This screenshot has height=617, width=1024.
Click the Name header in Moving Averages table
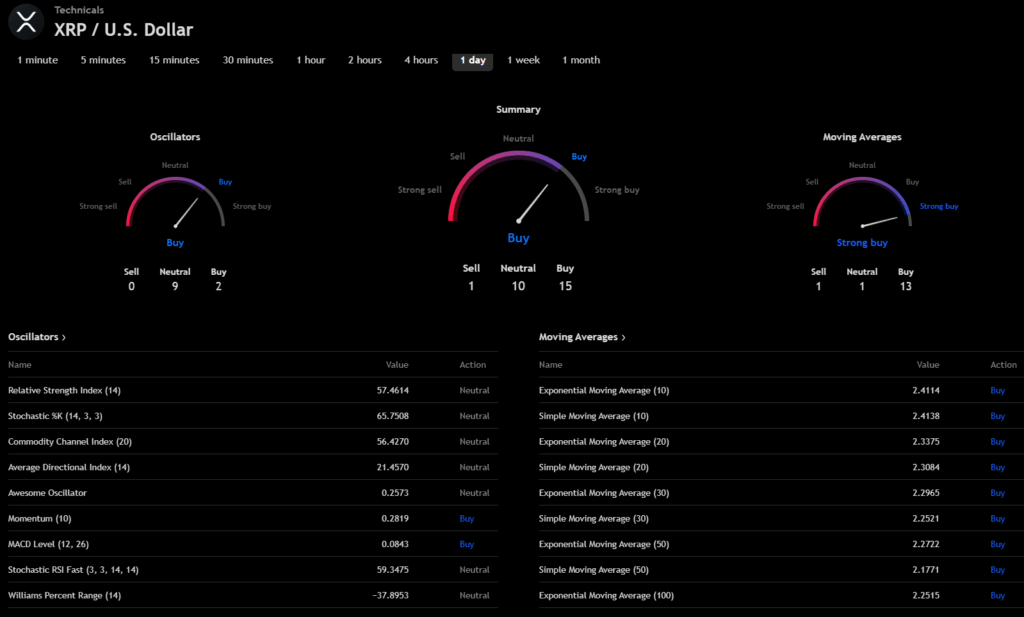550,365
